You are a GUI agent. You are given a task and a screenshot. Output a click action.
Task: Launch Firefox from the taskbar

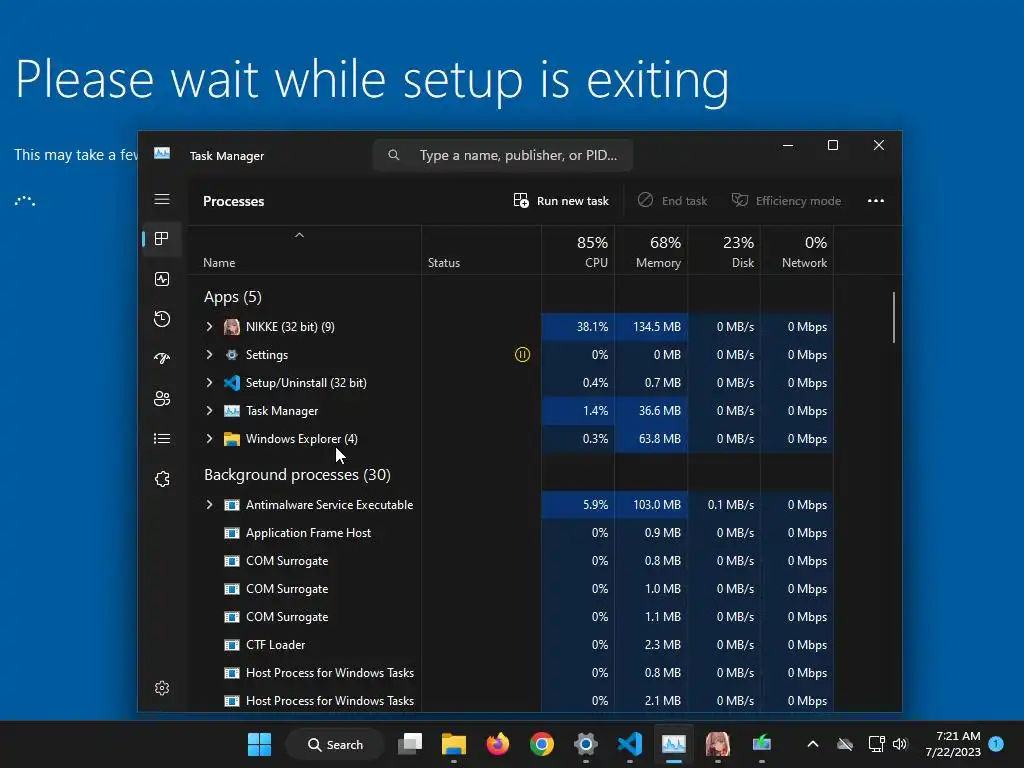pyautogui.click(x=498, y=744)
